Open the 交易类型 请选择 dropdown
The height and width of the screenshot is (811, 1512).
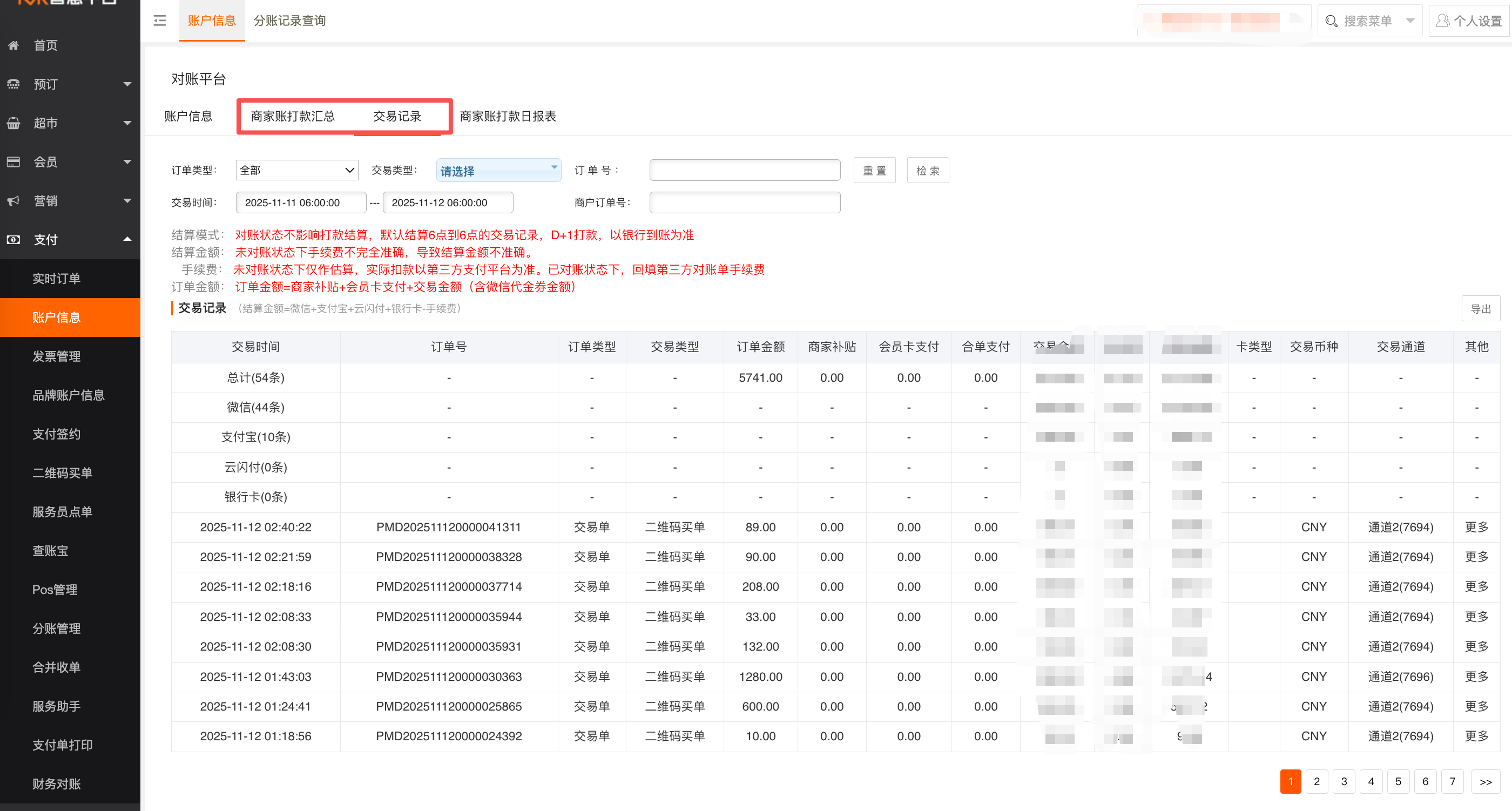498,170
